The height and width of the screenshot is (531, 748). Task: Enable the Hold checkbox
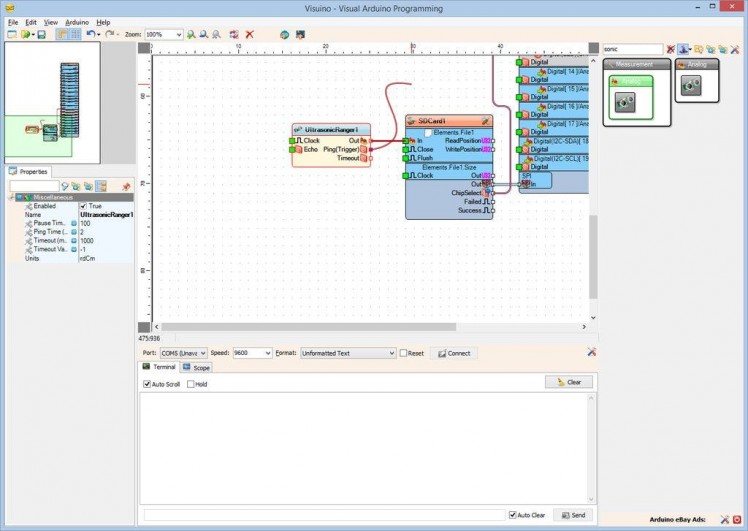[190, 384]
